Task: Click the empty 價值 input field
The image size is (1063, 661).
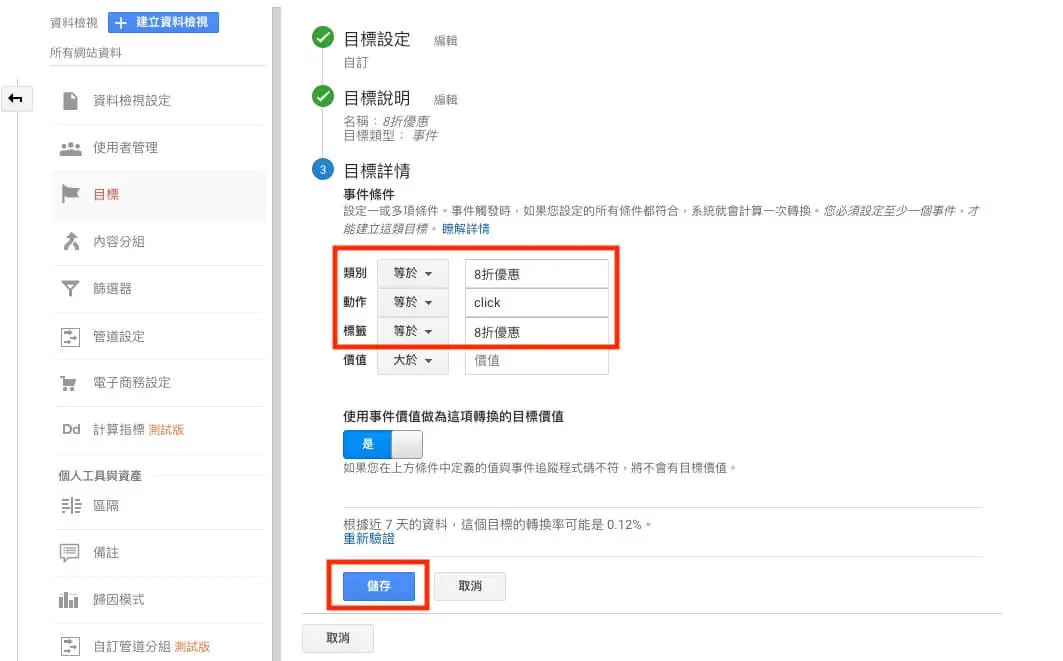Action: (536, 361)
